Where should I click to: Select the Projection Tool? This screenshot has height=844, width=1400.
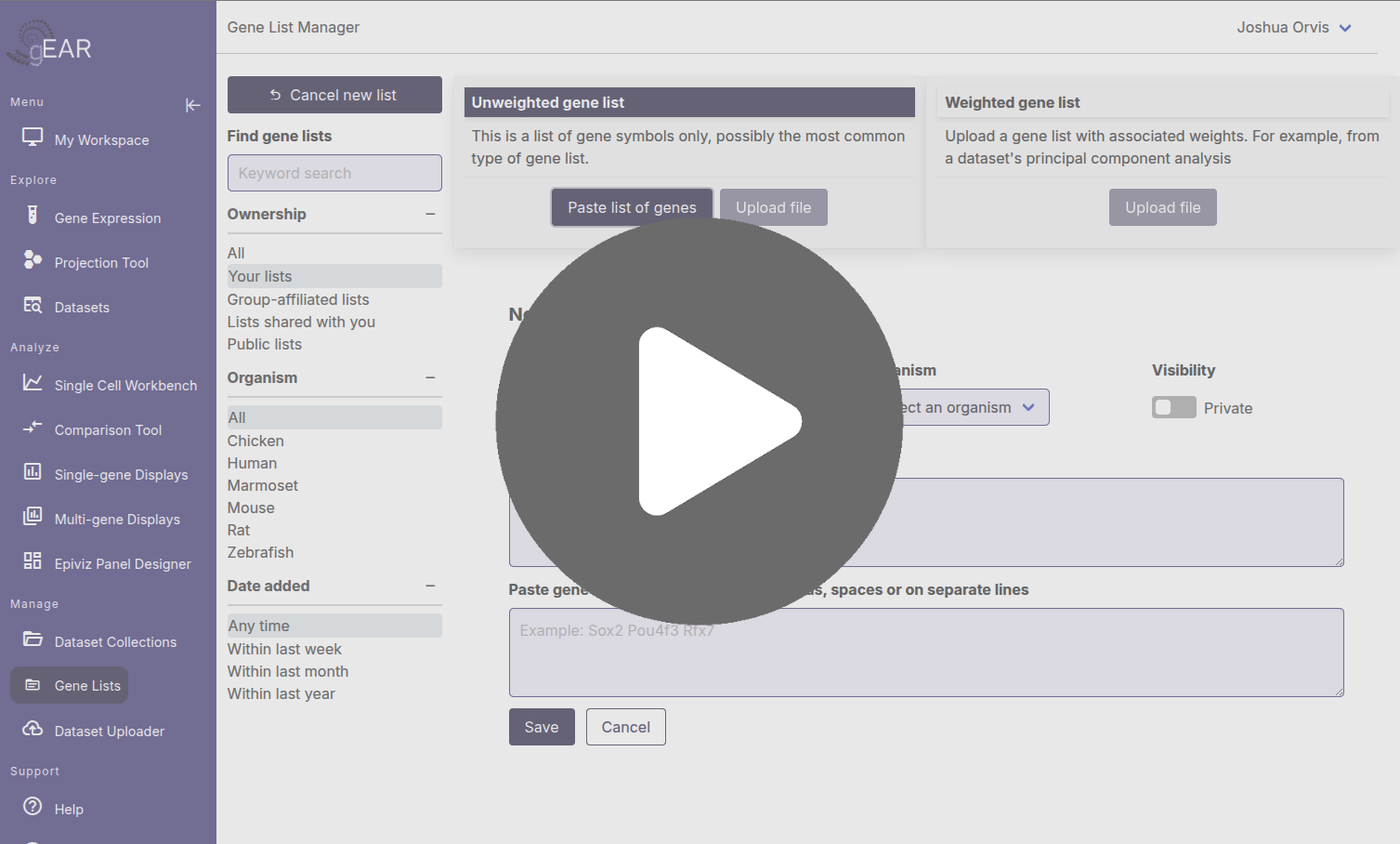point(101,262)
